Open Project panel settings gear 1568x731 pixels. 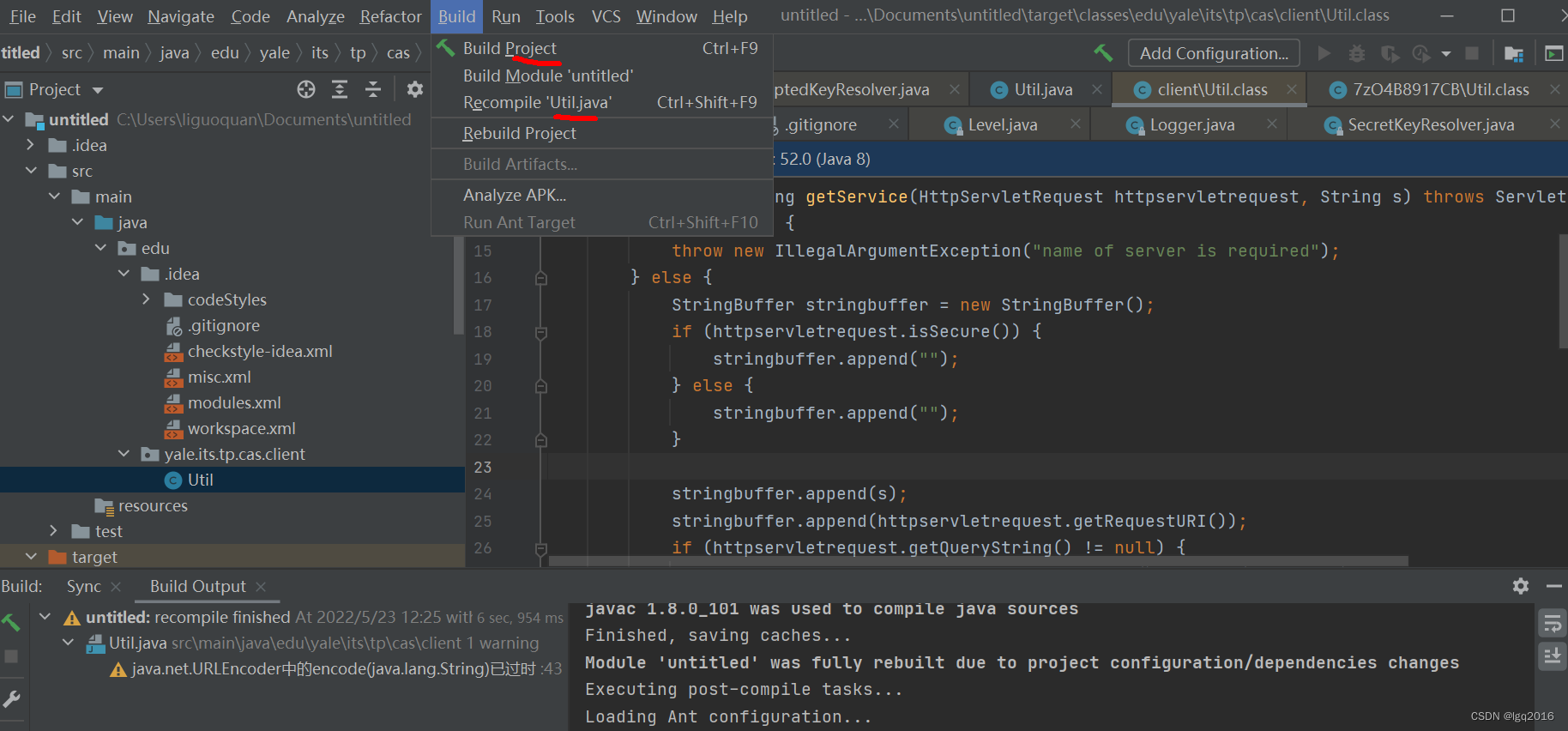click(x=415, y=89)
